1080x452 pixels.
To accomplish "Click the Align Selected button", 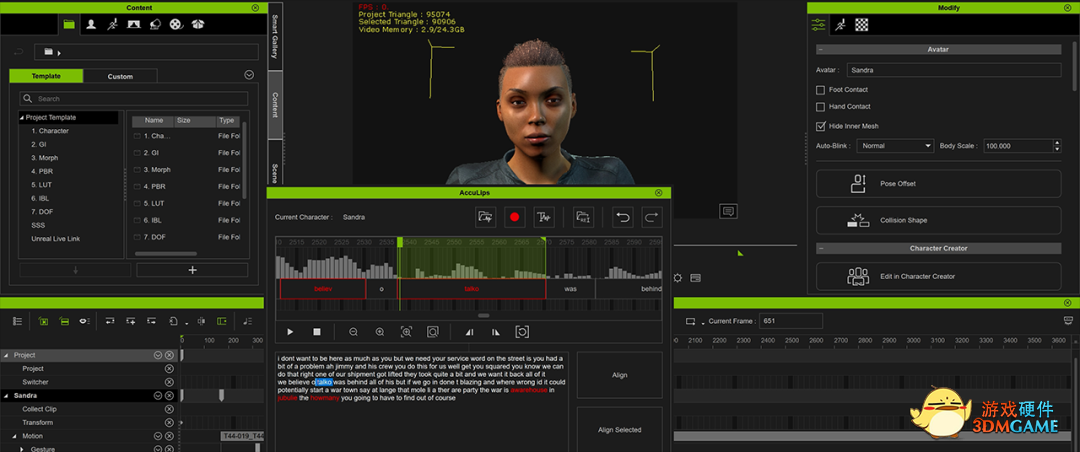I will click(619, 429).
